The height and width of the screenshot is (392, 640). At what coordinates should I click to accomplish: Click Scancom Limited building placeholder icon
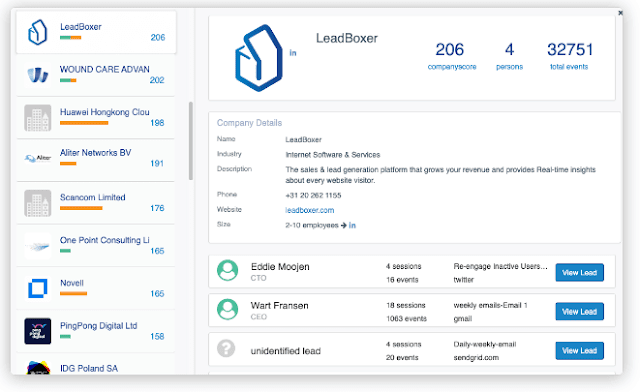tap(38, 203)
